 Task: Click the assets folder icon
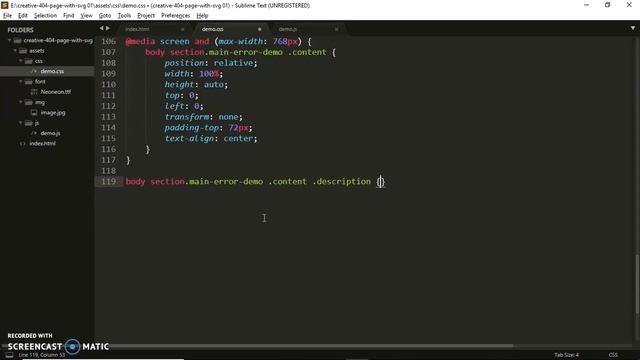coord(23,51)
